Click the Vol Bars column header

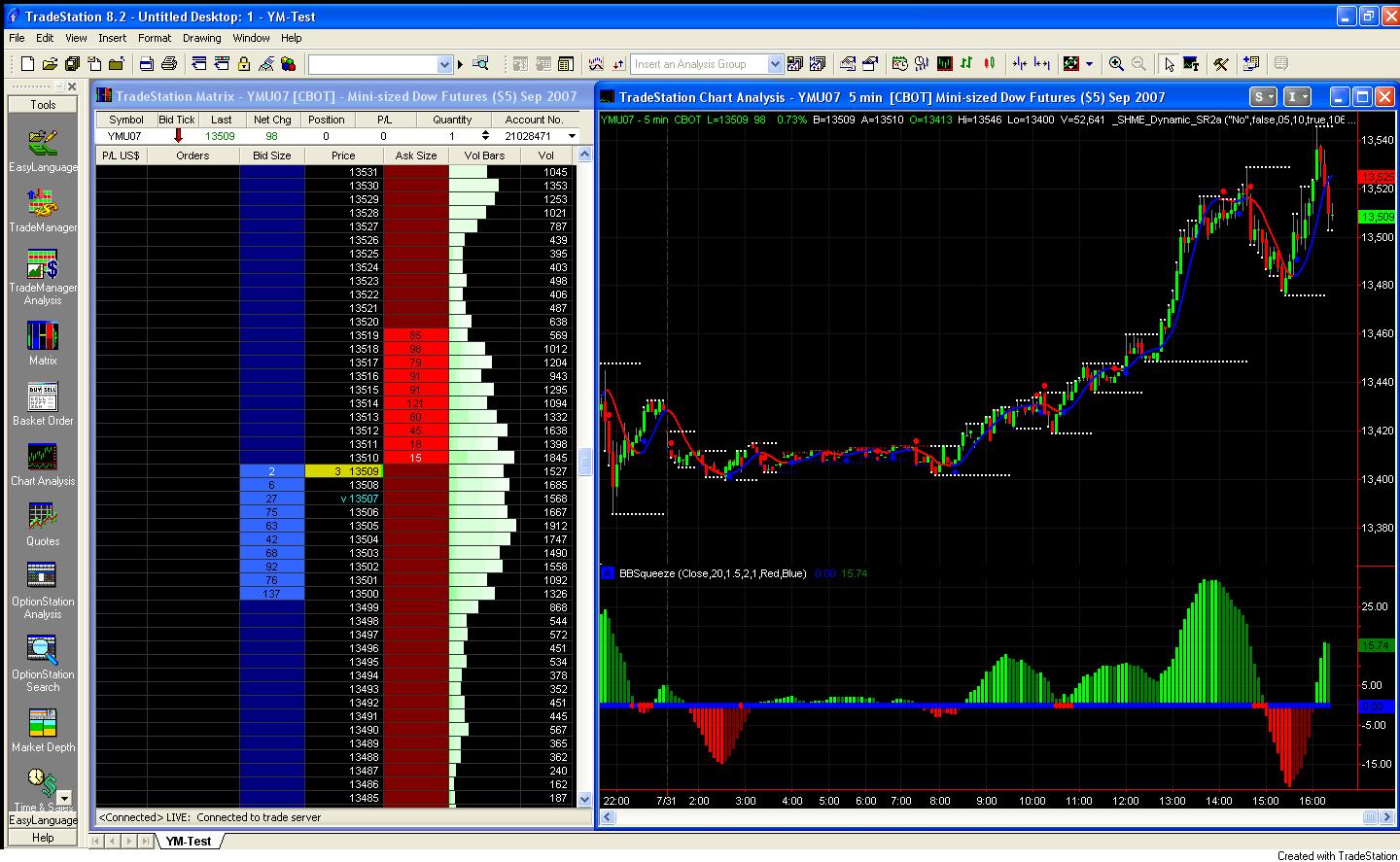[x=484, y=155]
